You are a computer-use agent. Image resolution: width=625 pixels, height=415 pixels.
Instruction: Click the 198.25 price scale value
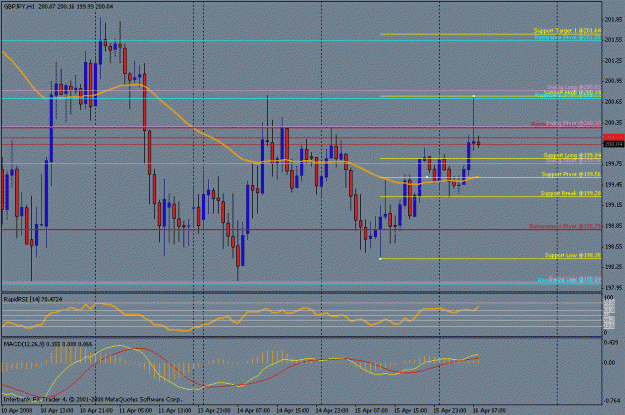tap(613, 267)
